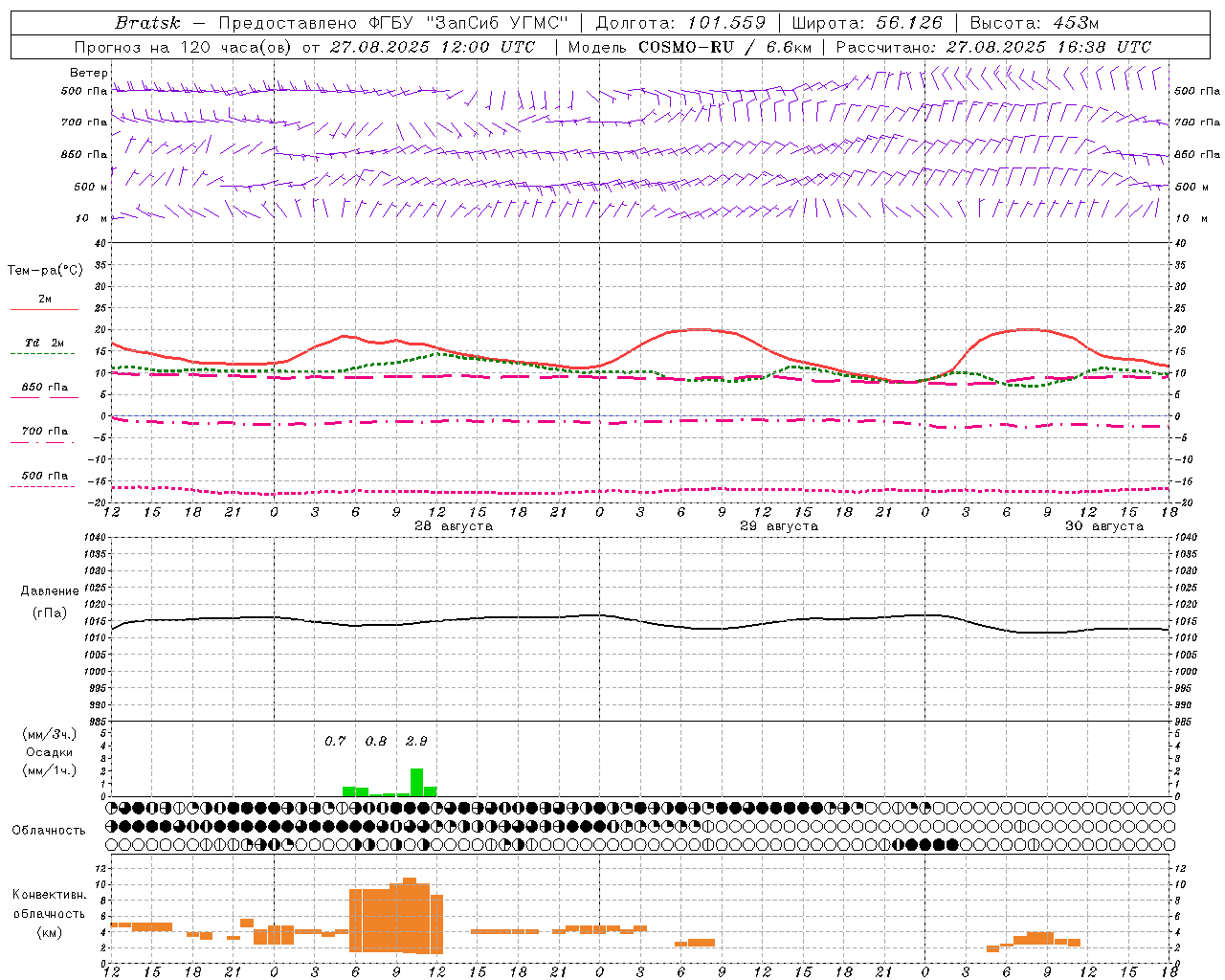Click the "29 августа" date label
1225x980 pixels.
779,526
